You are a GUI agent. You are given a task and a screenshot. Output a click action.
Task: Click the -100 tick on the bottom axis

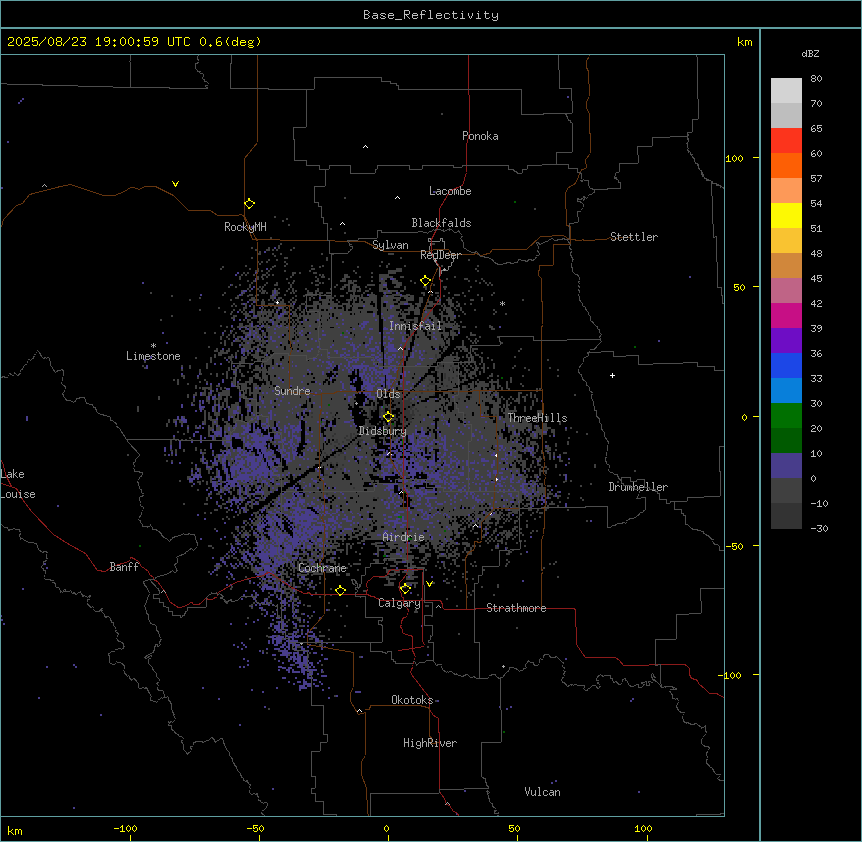[125, 828]
